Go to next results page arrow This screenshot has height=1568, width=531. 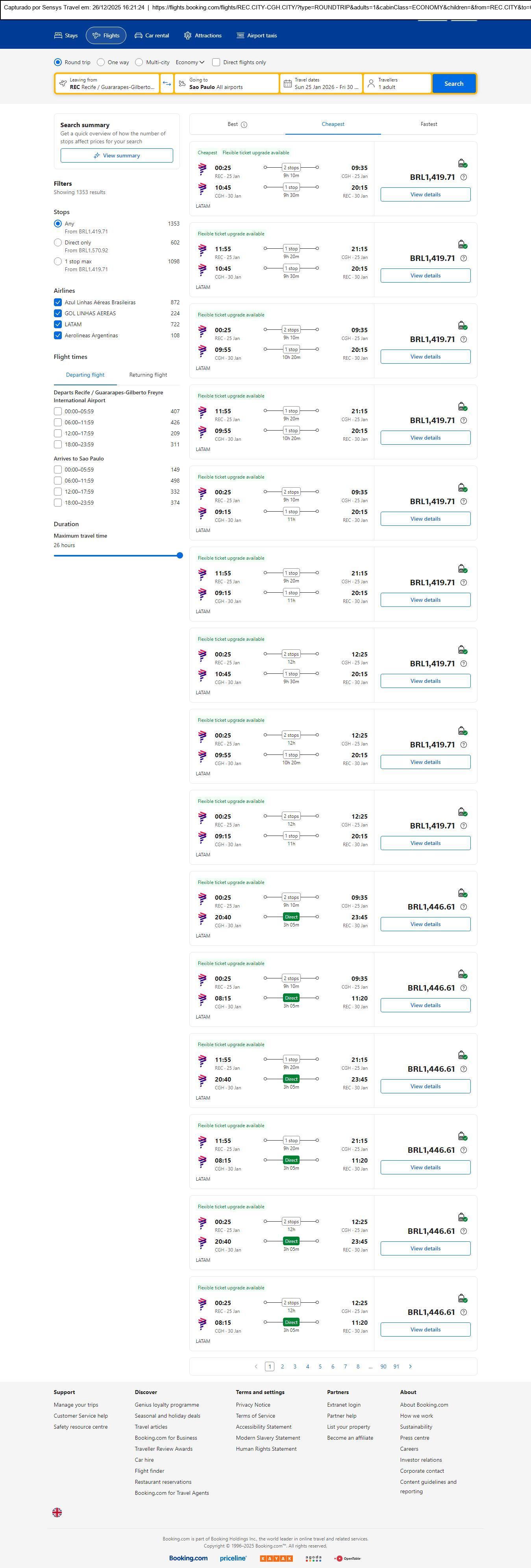[411, 1366]
